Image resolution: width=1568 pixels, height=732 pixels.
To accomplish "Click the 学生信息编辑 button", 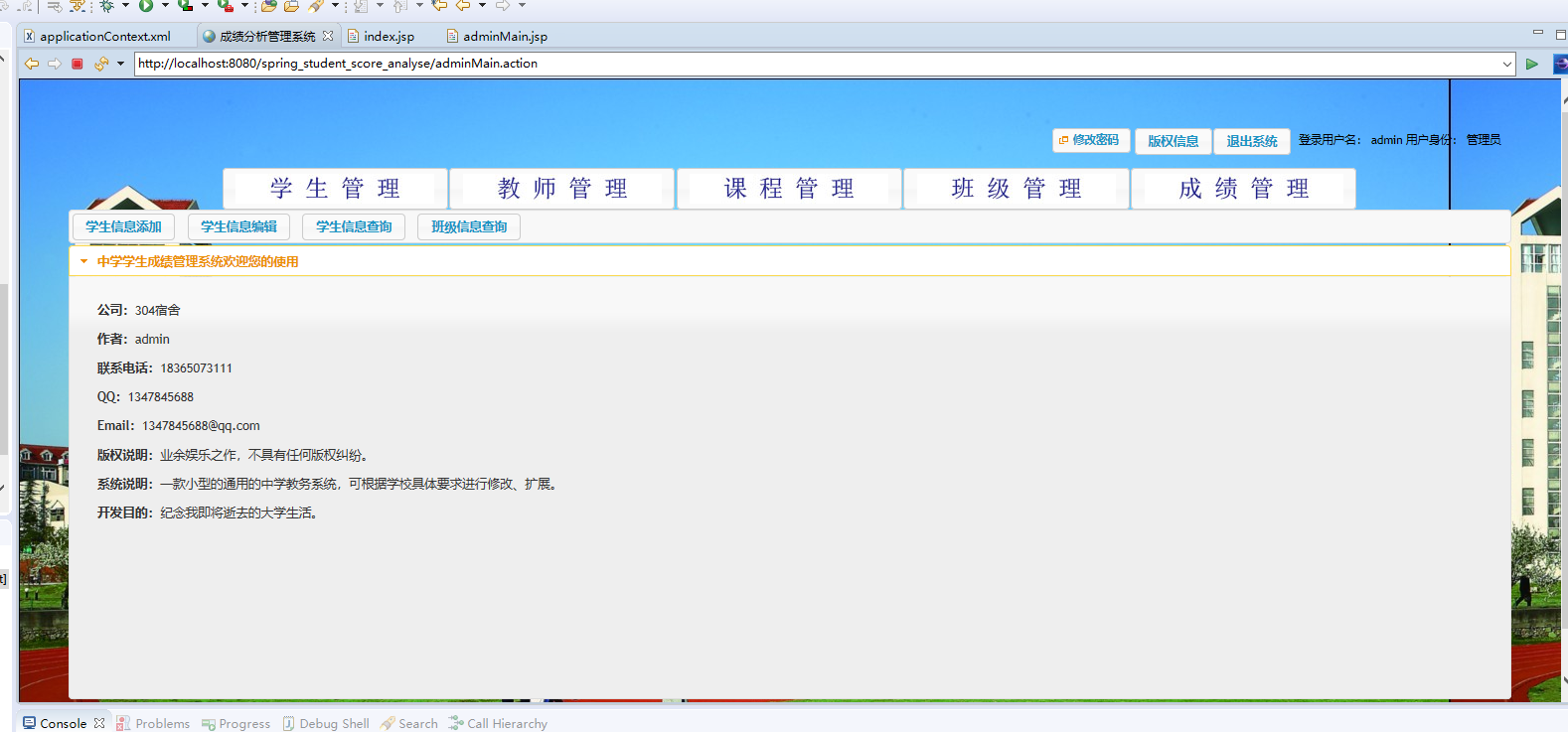I will (238, 226).
